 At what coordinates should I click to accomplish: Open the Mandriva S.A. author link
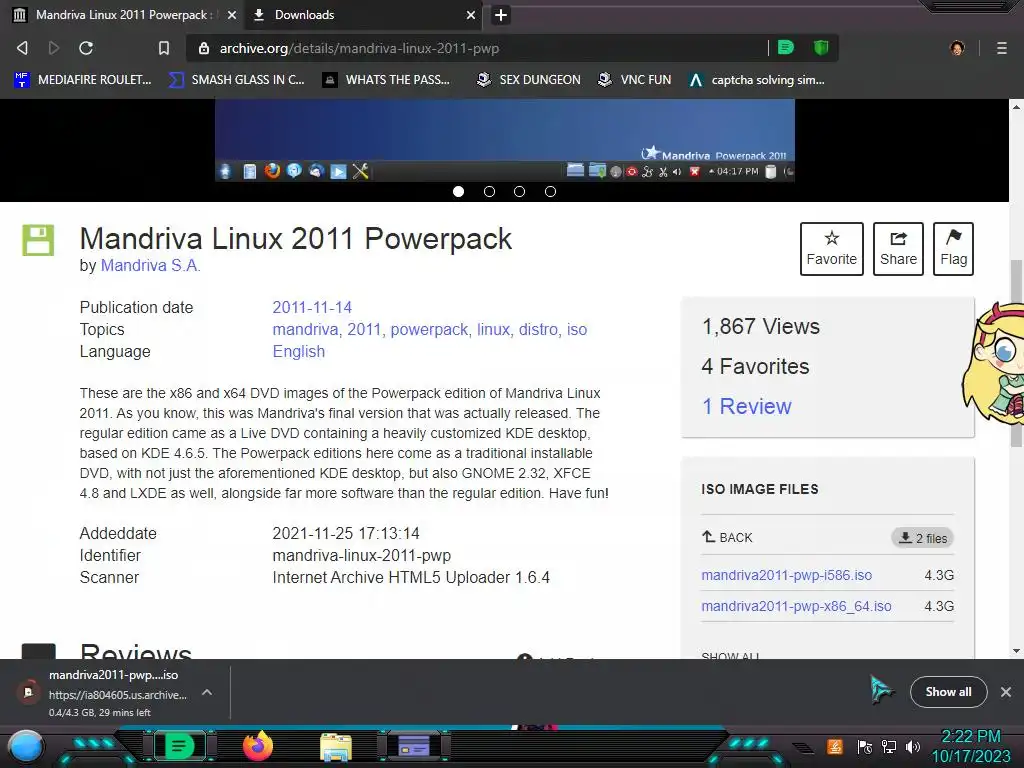point(150,265)
